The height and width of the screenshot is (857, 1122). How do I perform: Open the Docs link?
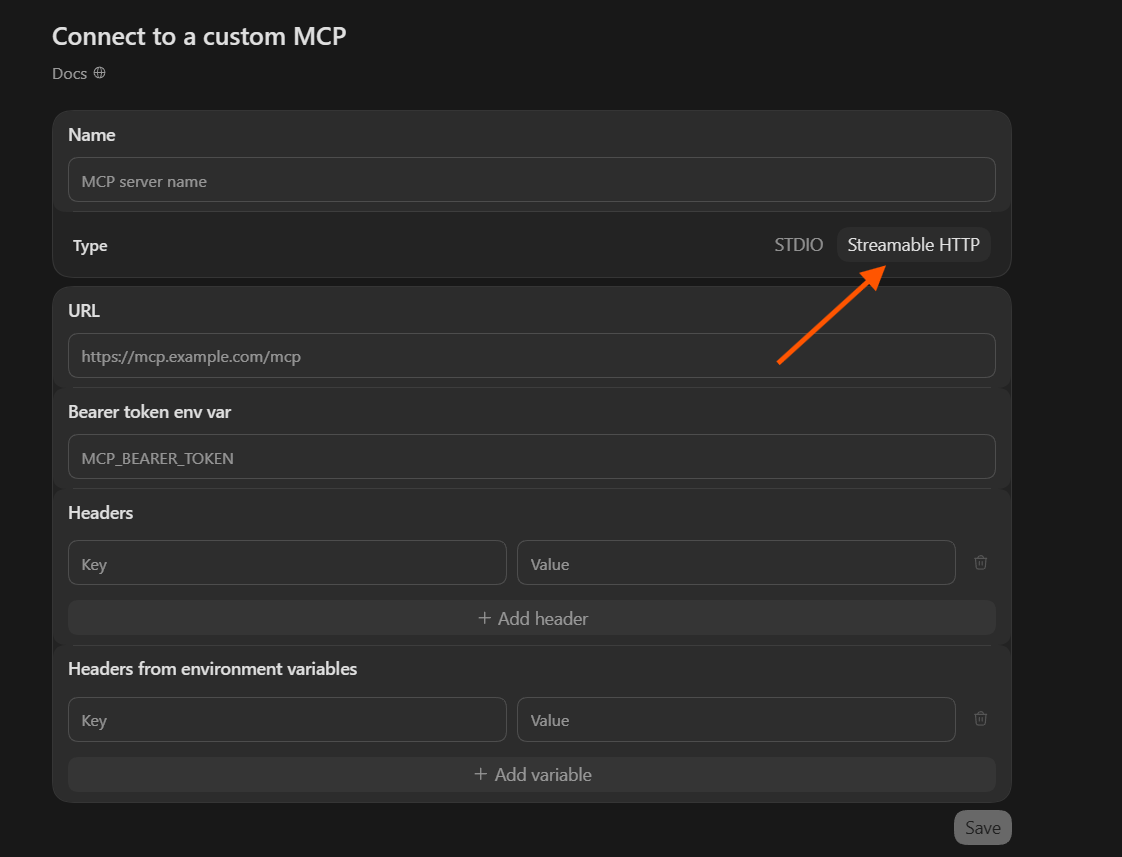tap(69, 74)
